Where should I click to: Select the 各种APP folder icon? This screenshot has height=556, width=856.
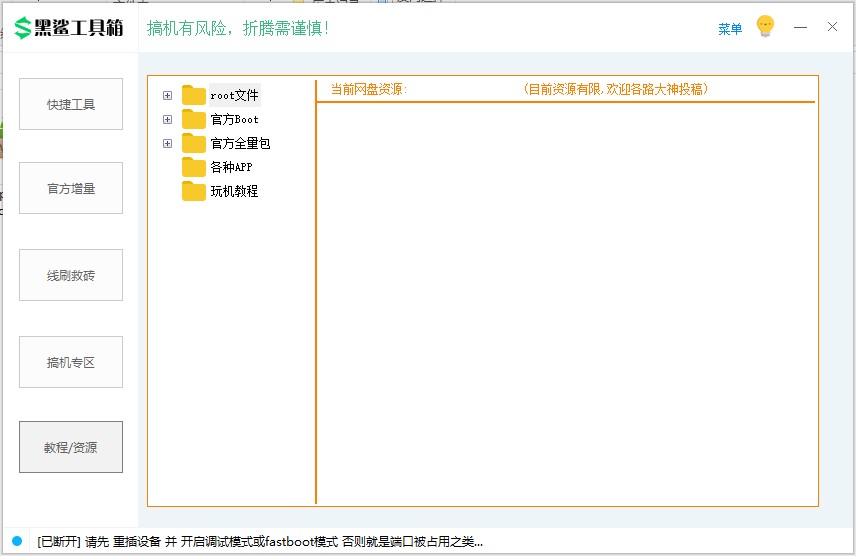click(x=193, y=167)
